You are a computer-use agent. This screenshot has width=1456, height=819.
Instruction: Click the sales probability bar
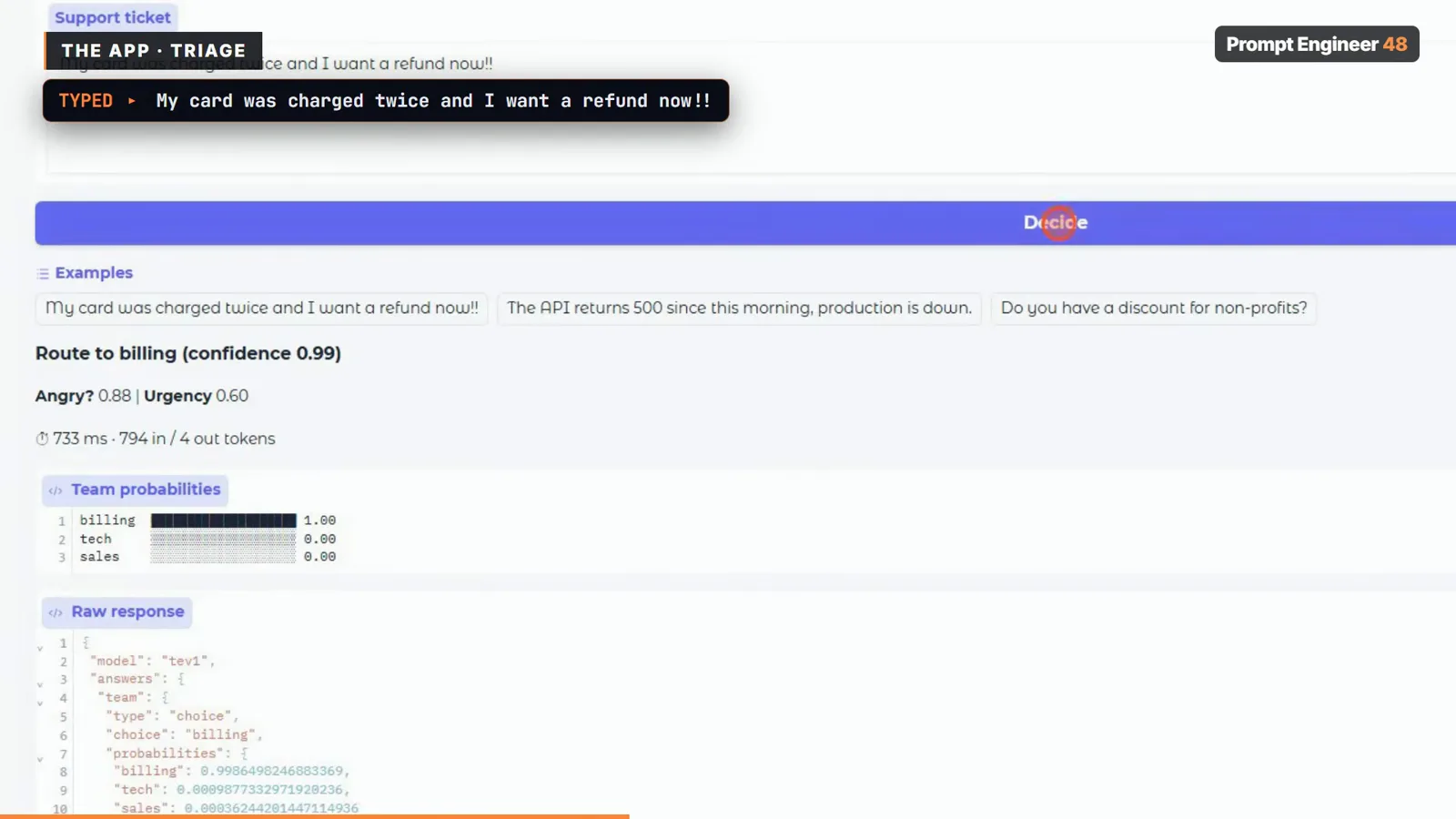point(223,557)
